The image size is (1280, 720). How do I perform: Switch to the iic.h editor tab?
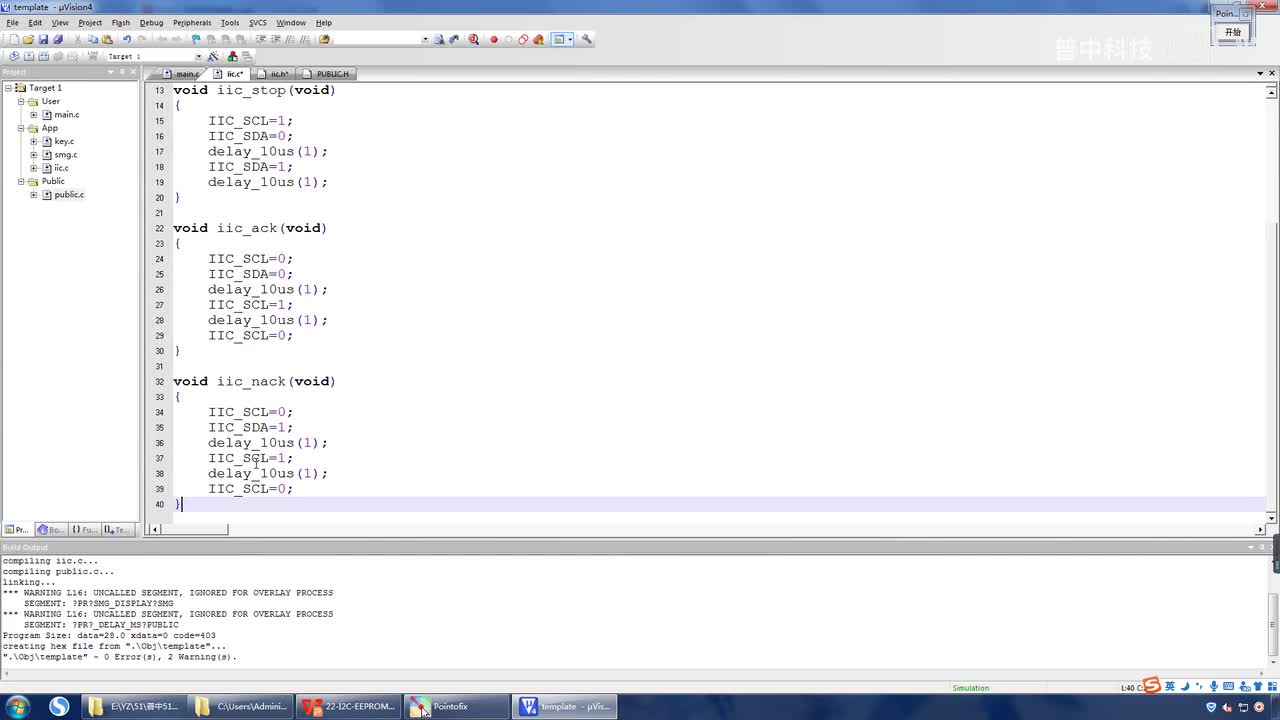(273, 74)
